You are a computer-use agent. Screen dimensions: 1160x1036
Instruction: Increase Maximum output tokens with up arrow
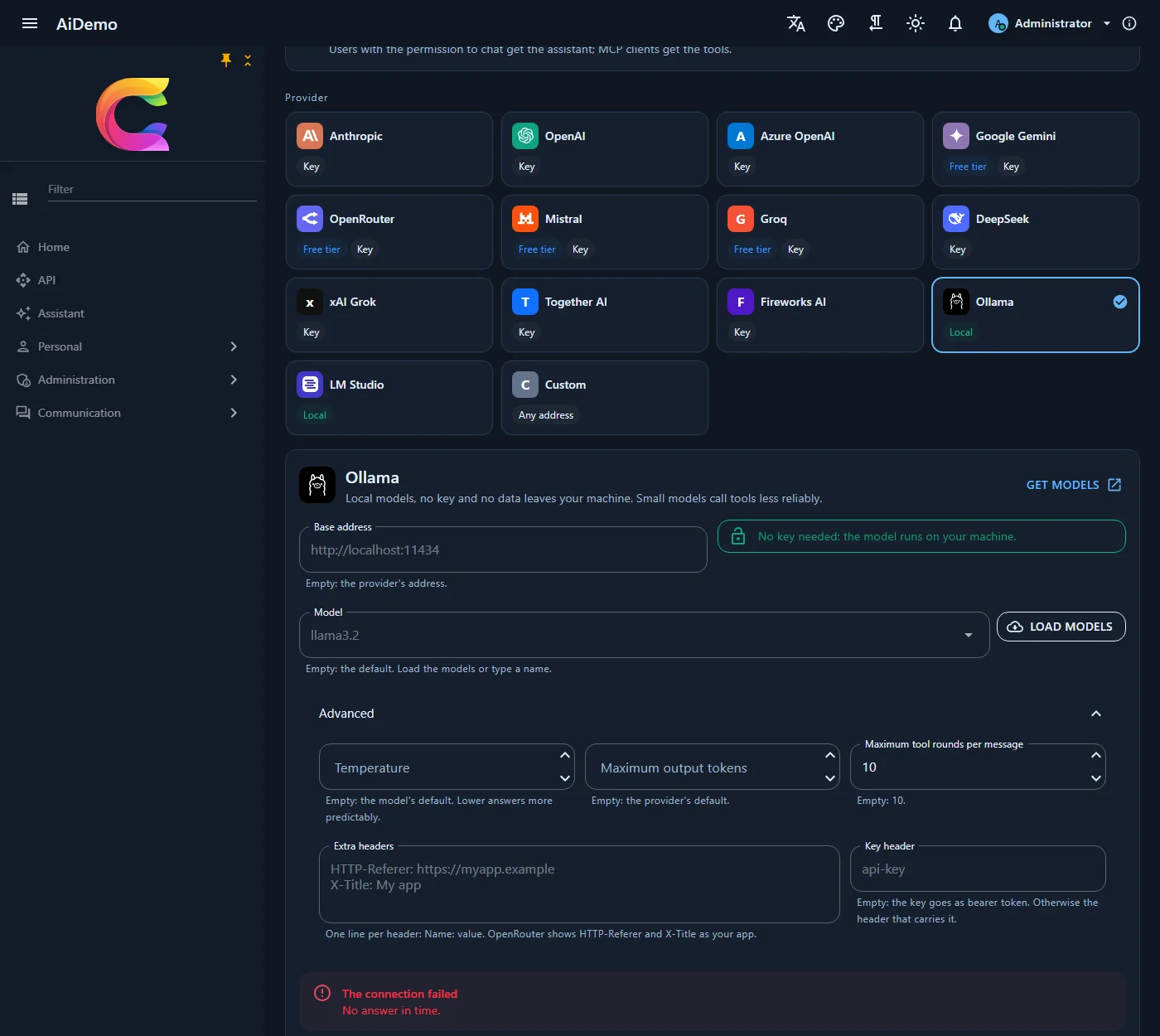[830, 755]
